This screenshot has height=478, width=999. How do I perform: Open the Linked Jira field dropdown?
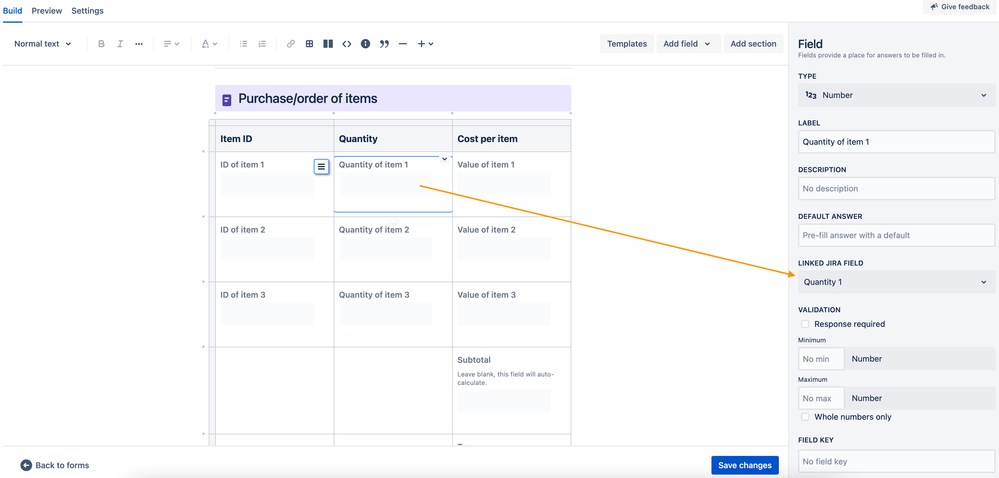(x=896, y=282)
